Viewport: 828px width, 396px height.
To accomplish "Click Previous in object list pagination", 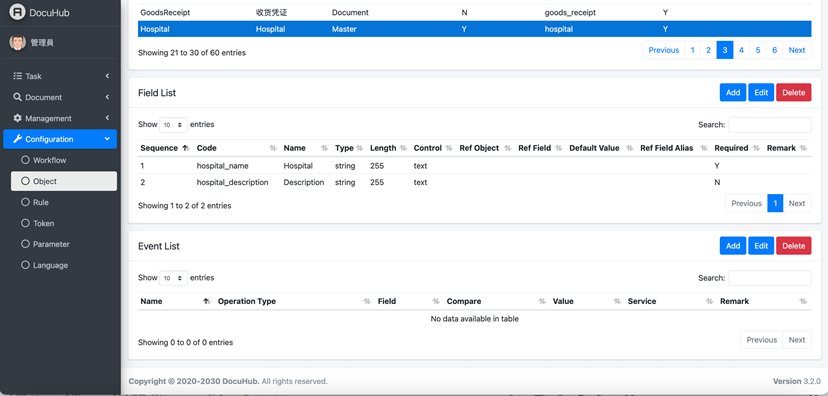I will [664, 50].
